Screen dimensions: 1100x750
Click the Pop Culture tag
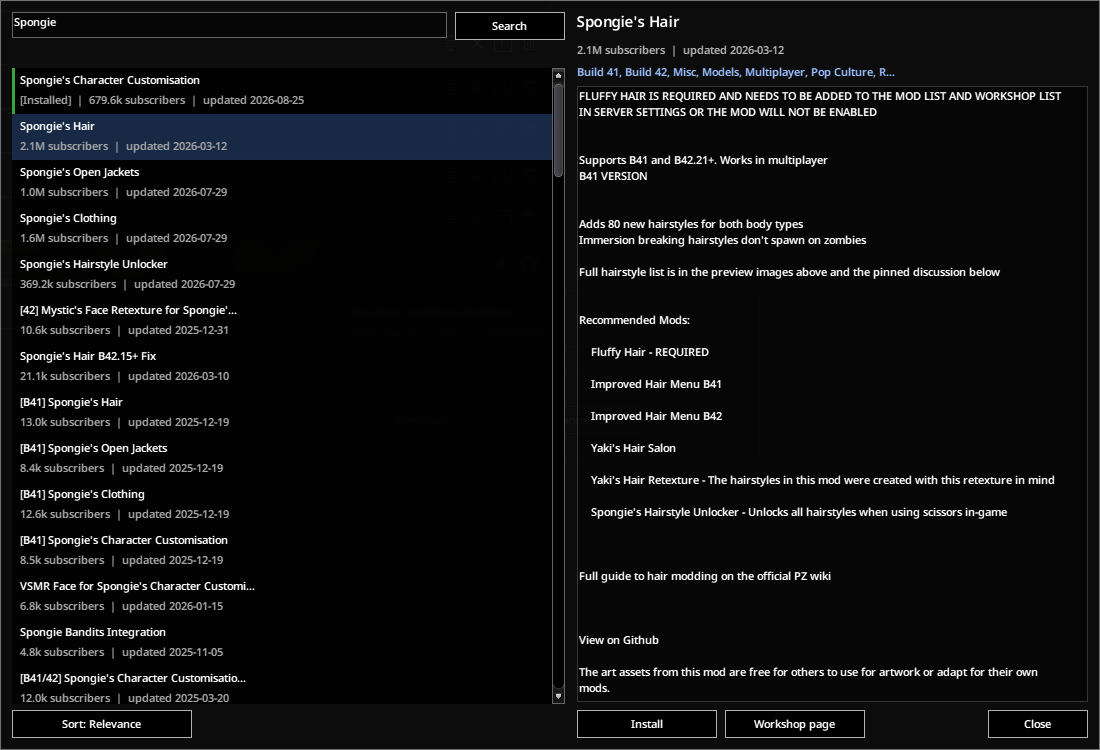point(841,72)
